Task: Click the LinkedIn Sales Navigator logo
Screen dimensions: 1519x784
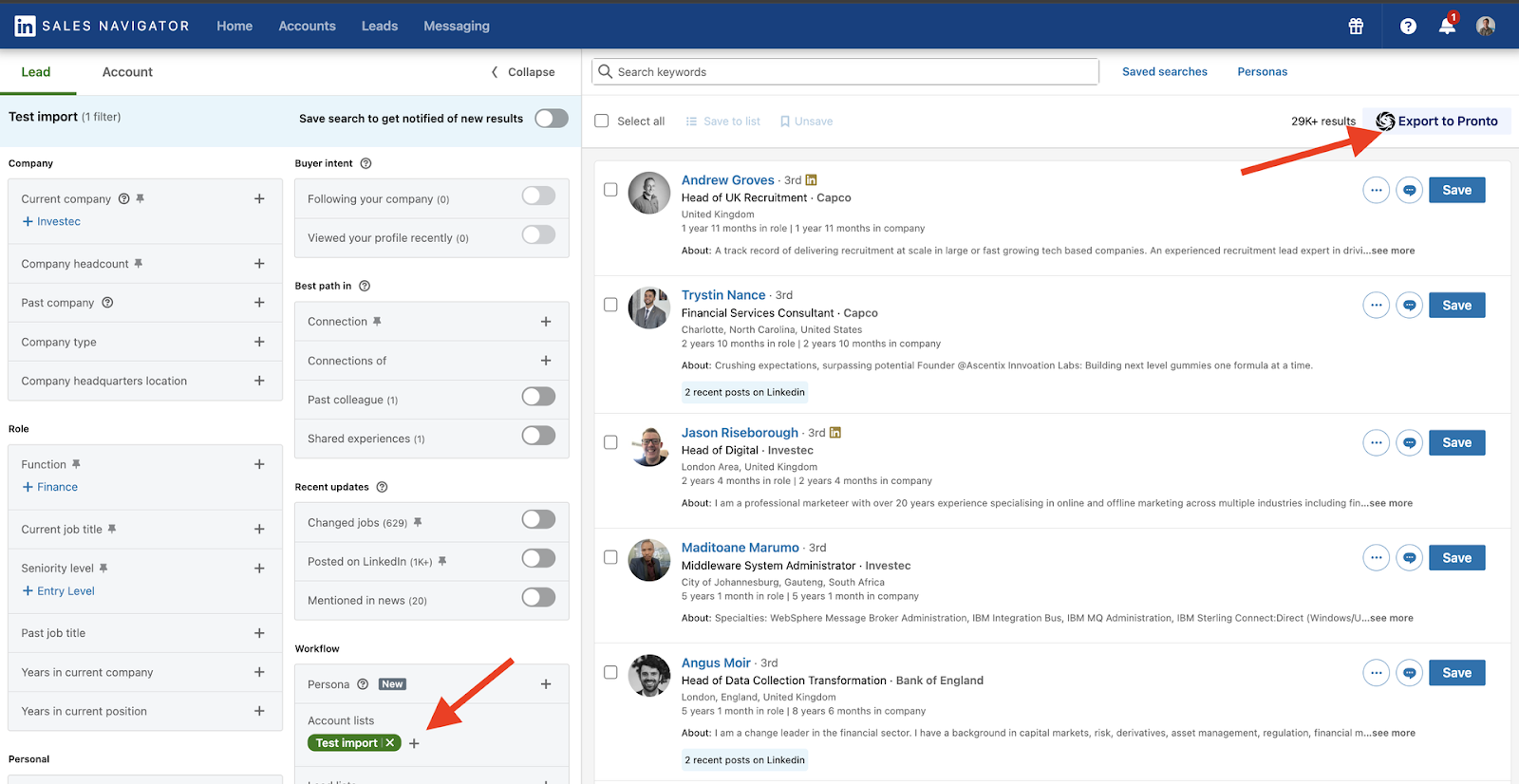Action: tap(101, 26)
